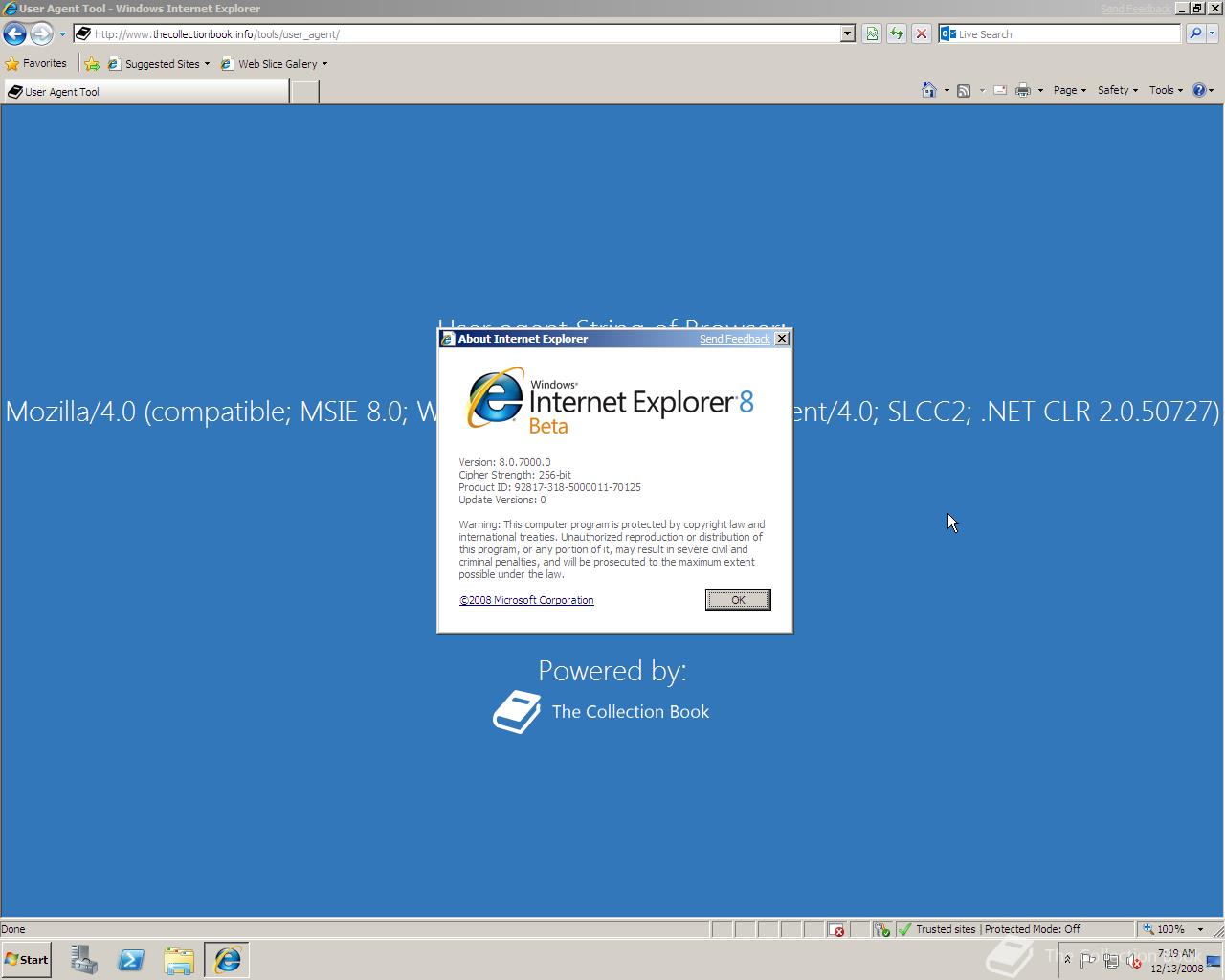Close the About Internet Explorer dialog
Image resolution: width=1225 pixels, height=980 pixels.
782,339
